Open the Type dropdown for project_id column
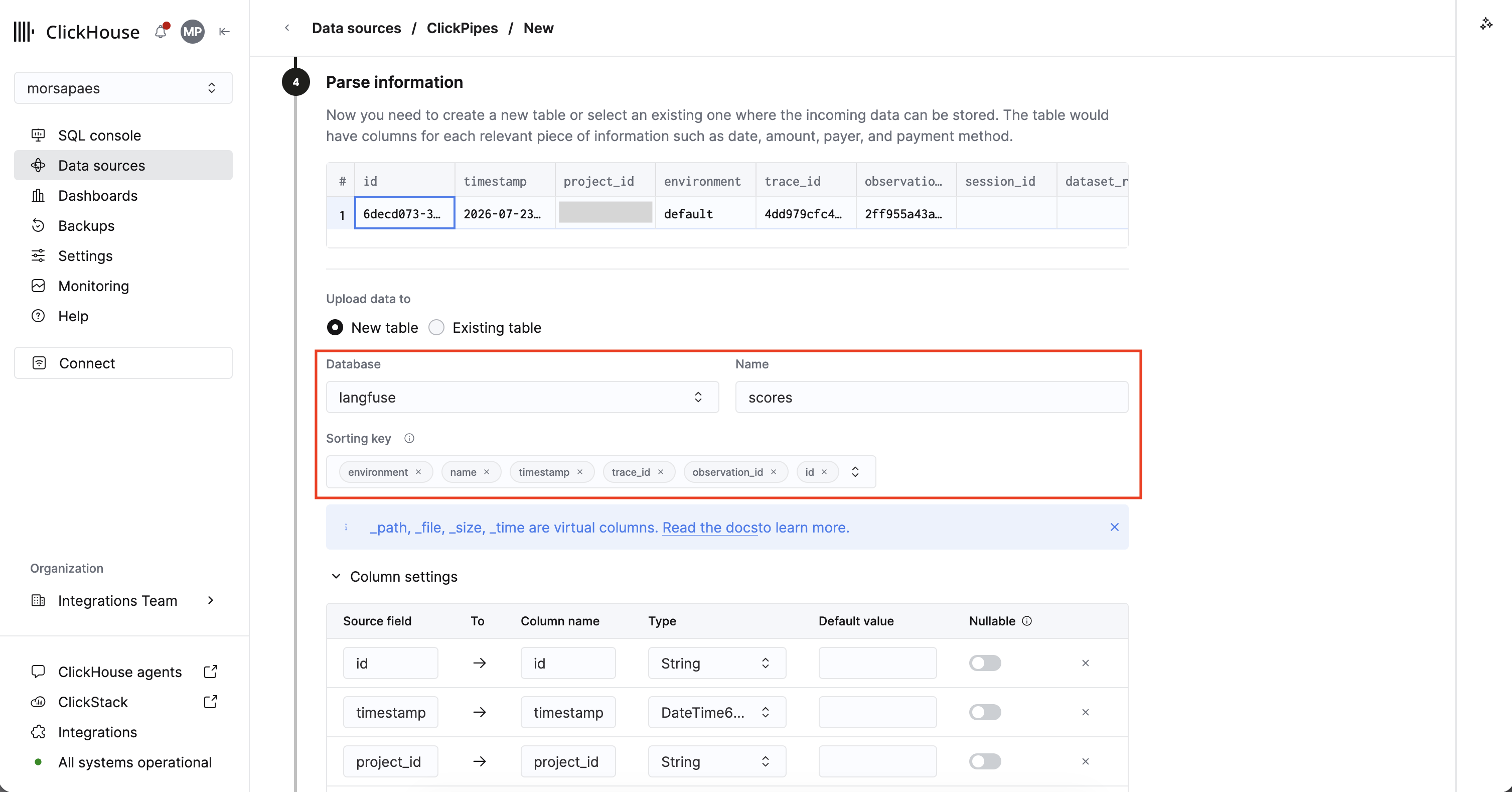1512x792 pixels. (x=717, y=762)
